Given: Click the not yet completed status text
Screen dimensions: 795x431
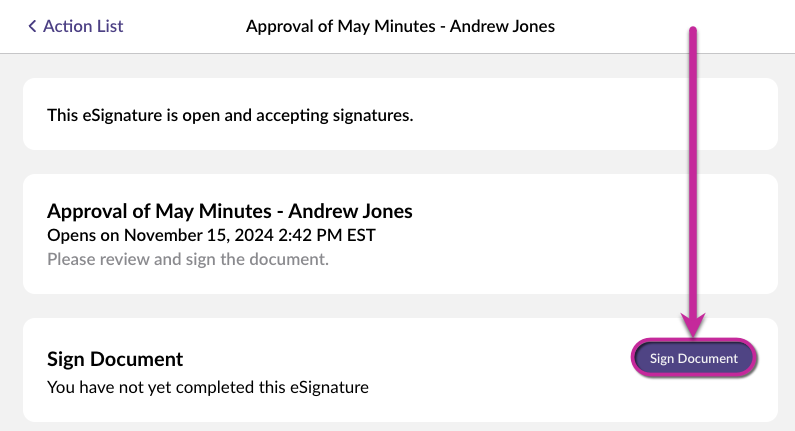Looking at the screenshot, I should [208, 385].
